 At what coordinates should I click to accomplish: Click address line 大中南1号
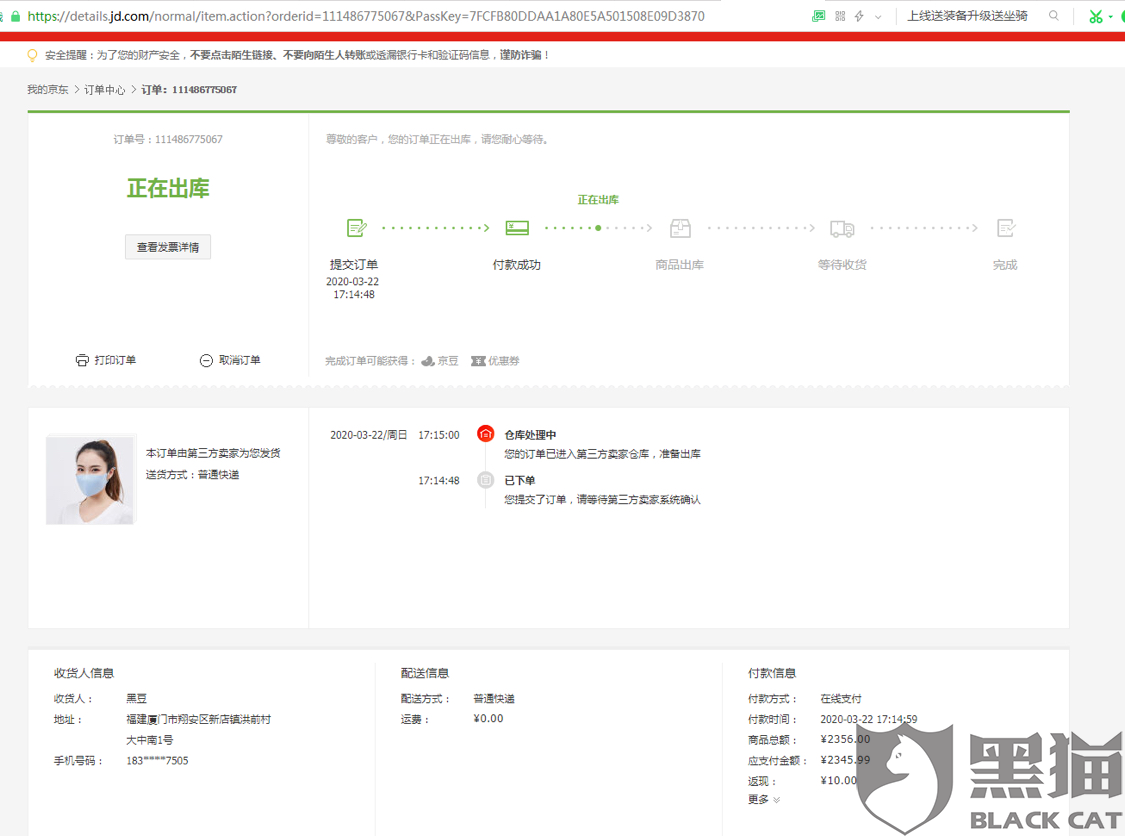[x=149, y=740]
